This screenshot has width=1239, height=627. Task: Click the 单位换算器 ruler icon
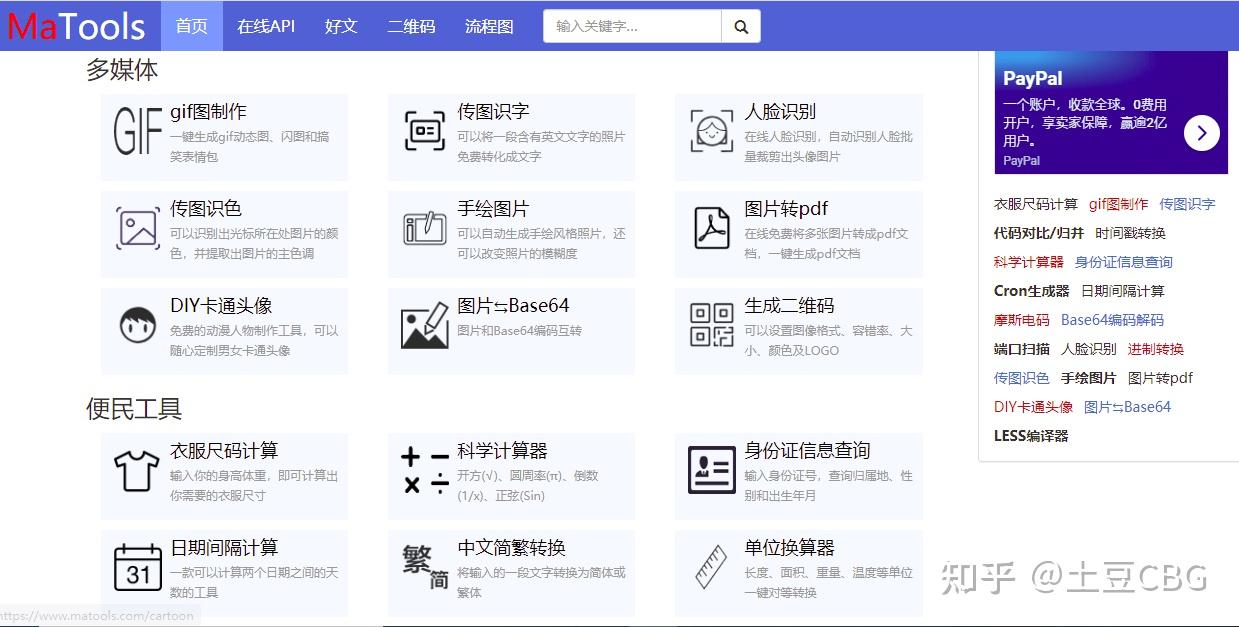[712, 567]
